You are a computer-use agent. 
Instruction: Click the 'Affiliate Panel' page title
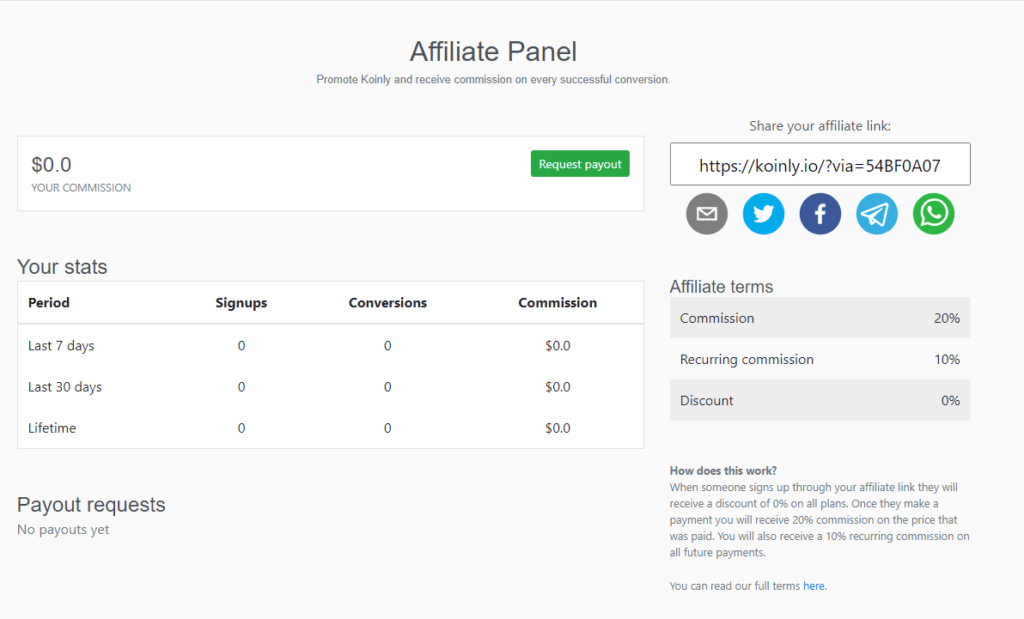[x=494, y=52]
